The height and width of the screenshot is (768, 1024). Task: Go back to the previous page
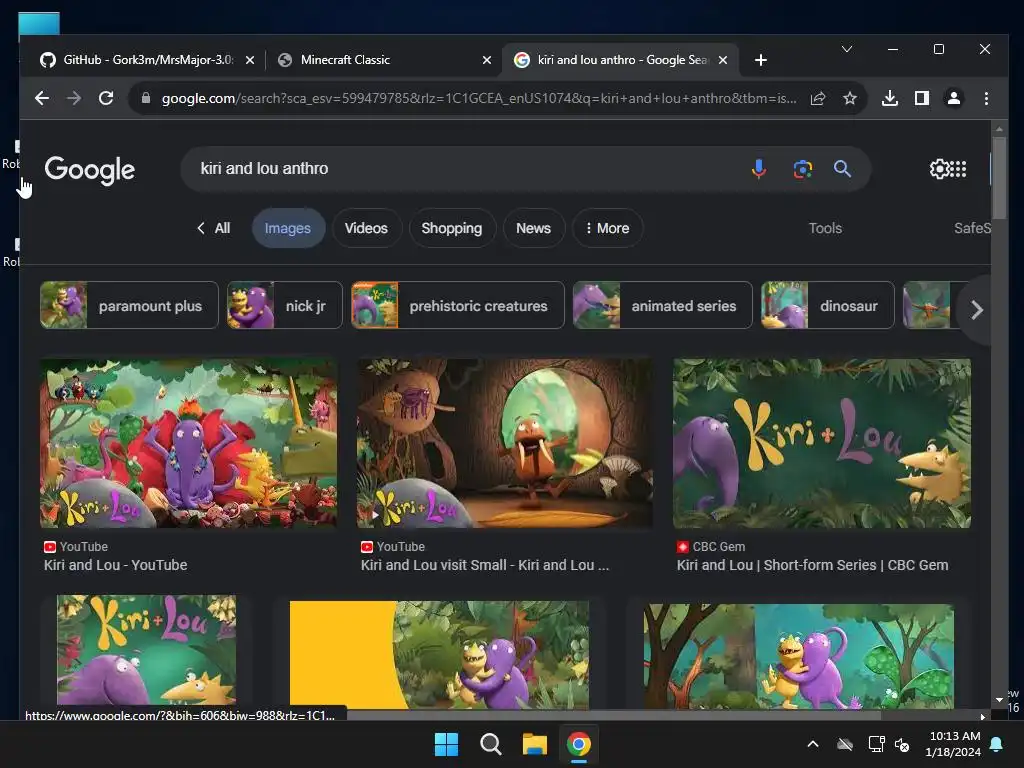pos(42,99)
